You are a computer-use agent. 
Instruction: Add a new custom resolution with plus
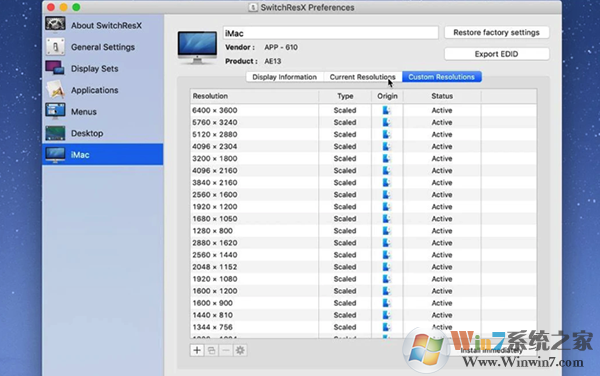[197, 350]
